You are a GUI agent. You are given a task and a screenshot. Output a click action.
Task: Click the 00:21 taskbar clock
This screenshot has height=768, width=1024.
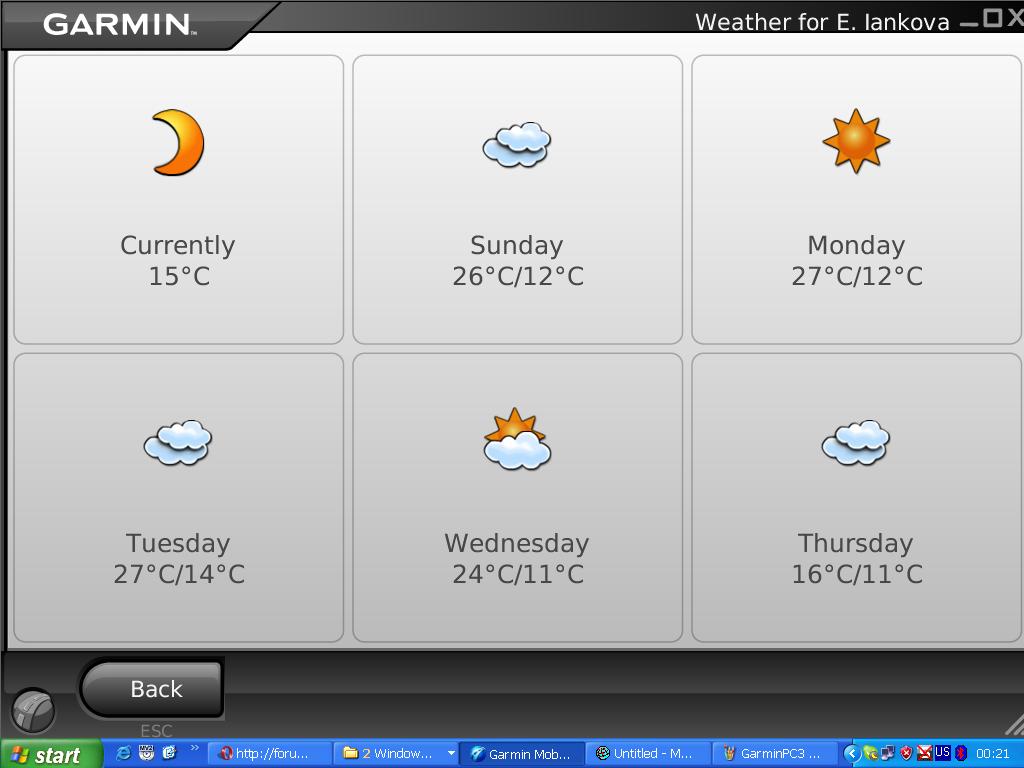coord(993,754)
